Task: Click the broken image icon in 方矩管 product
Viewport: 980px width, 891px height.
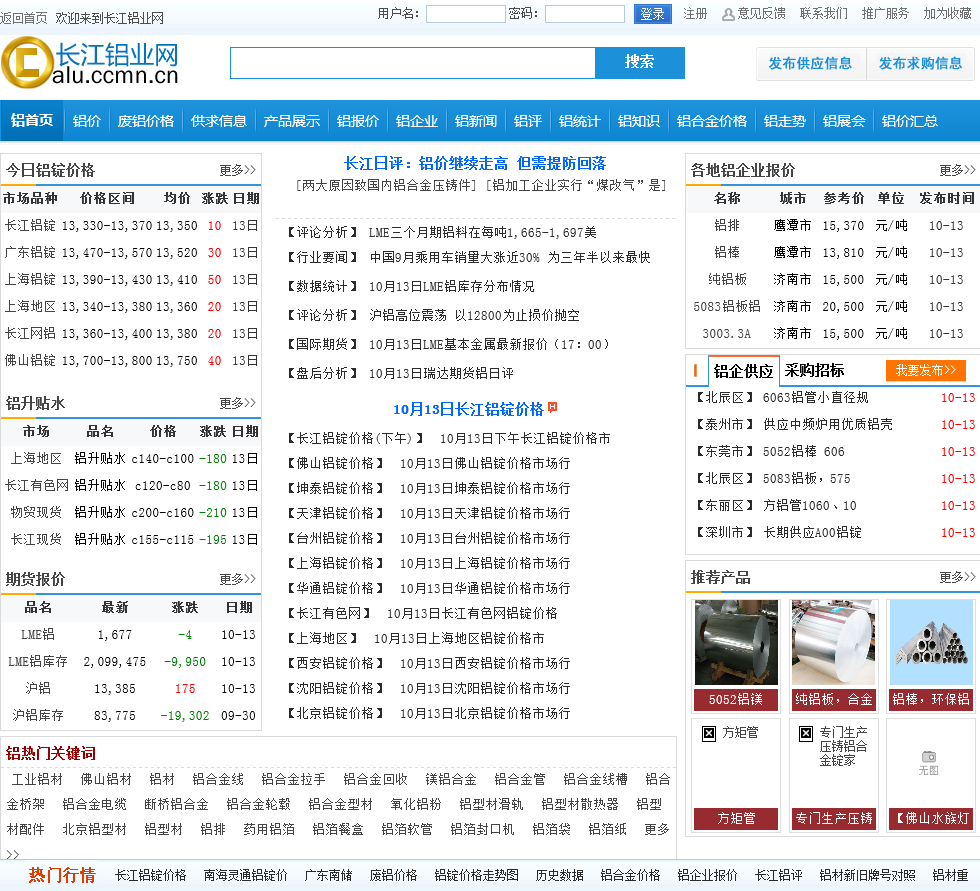Action: pos(709,733)
